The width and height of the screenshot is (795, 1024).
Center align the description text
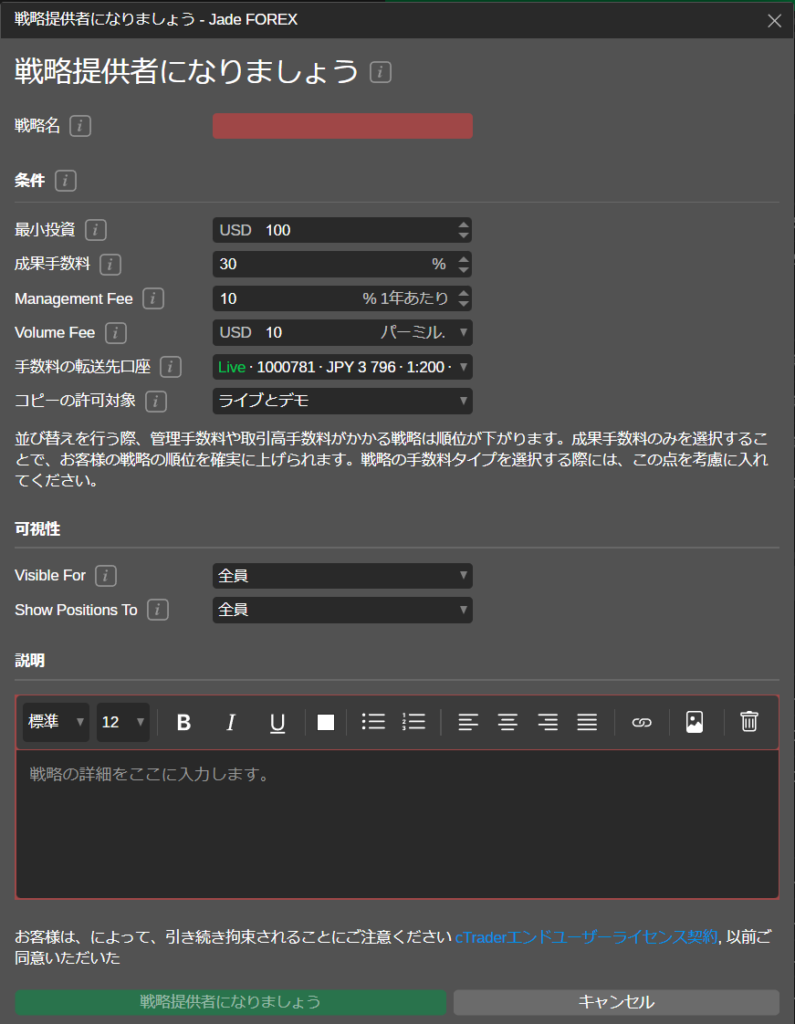508,722
